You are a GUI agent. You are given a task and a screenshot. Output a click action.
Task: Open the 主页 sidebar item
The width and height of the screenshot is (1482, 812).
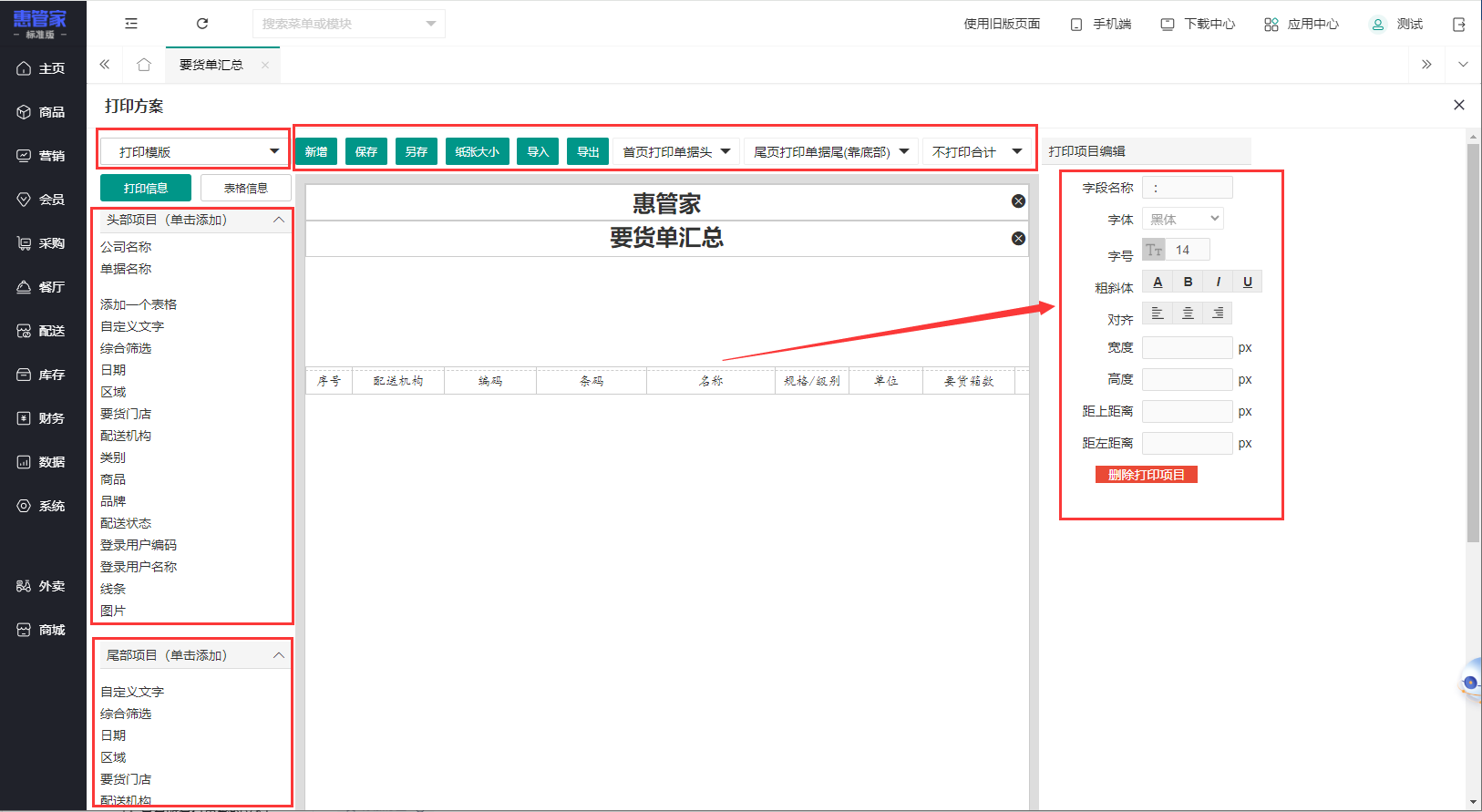pyautogui.click(x=42, y=68)
